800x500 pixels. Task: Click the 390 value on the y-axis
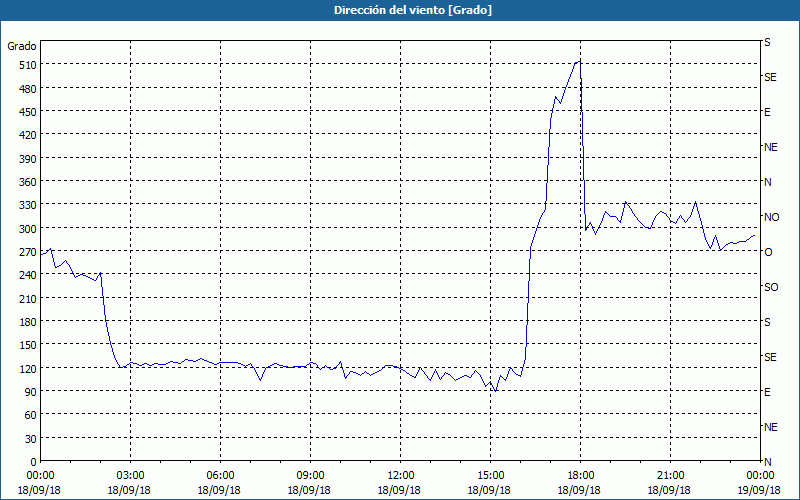(x=28, y=159)
